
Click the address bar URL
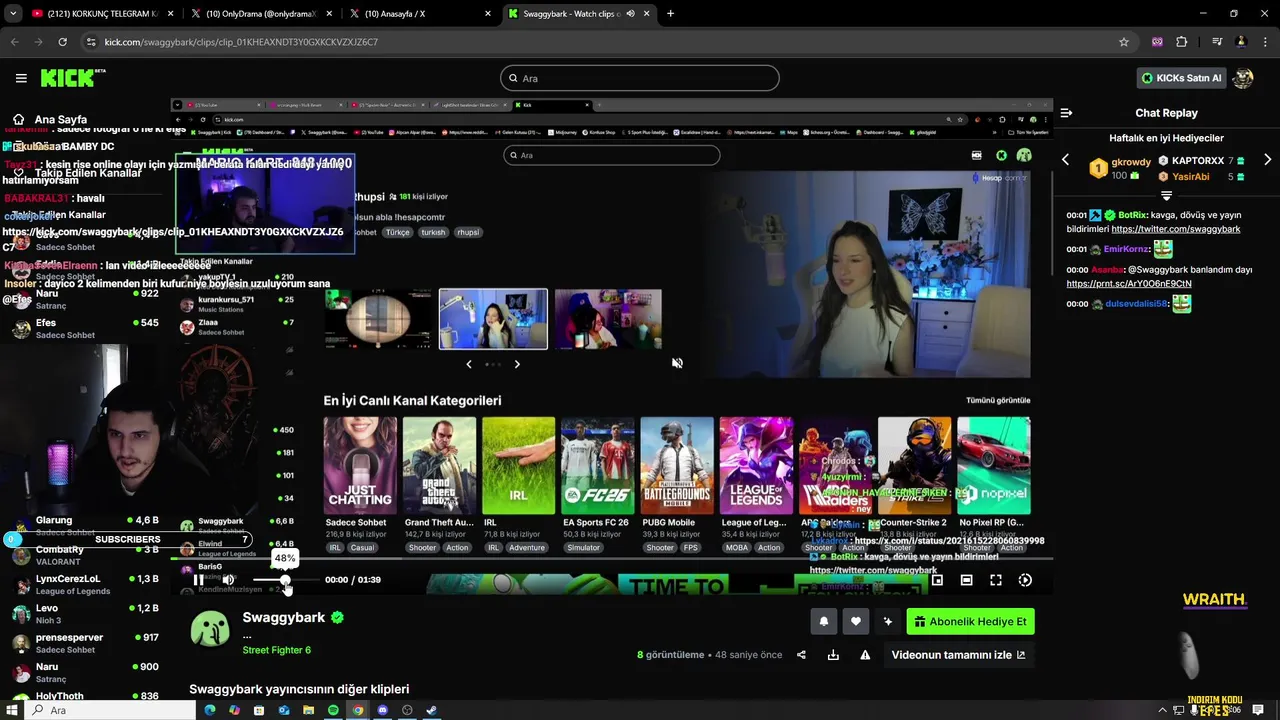coord(241,42)
